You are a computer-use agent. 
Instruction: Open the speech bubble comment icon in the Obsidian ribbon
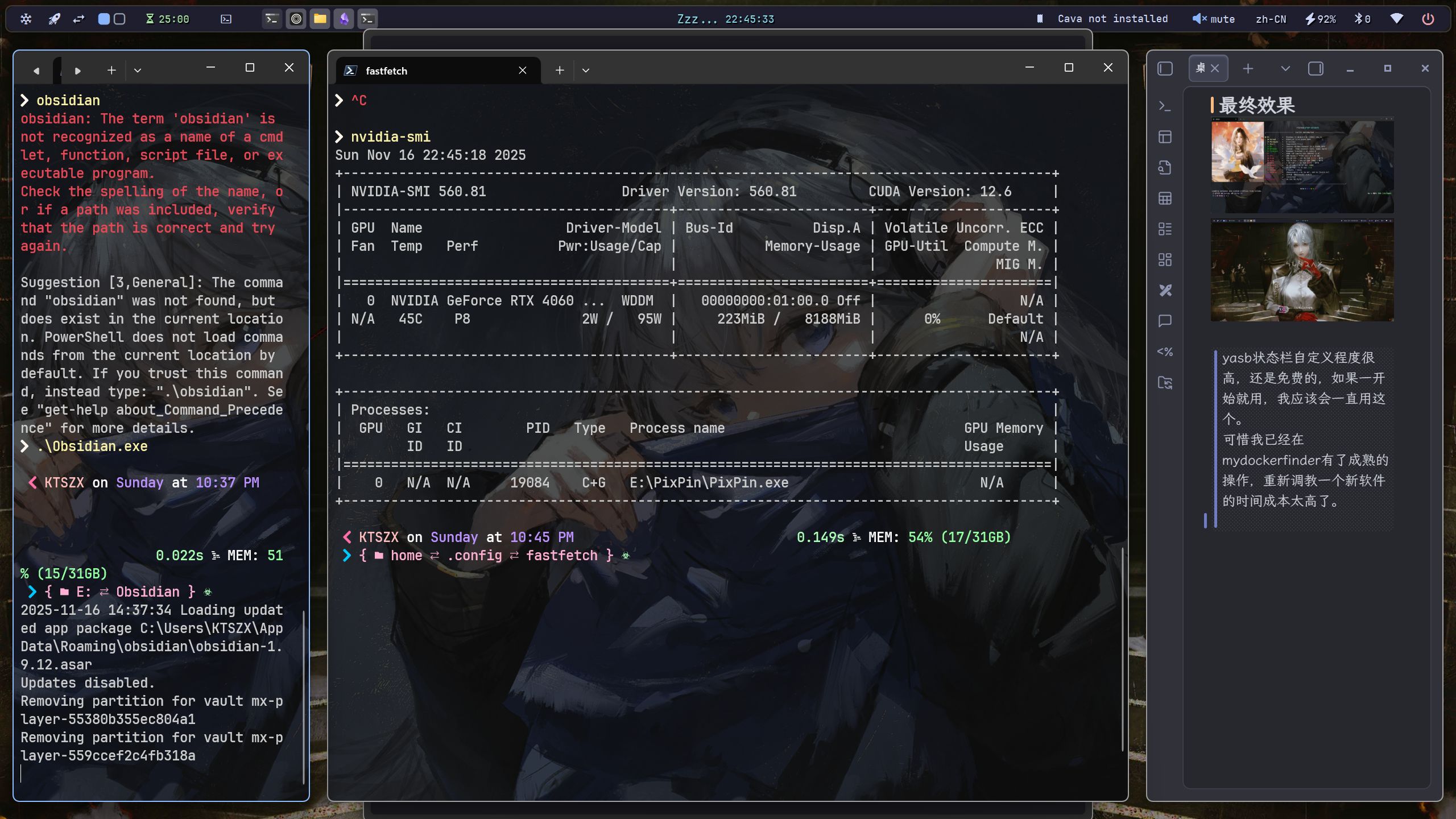(x=1165, y=321)
